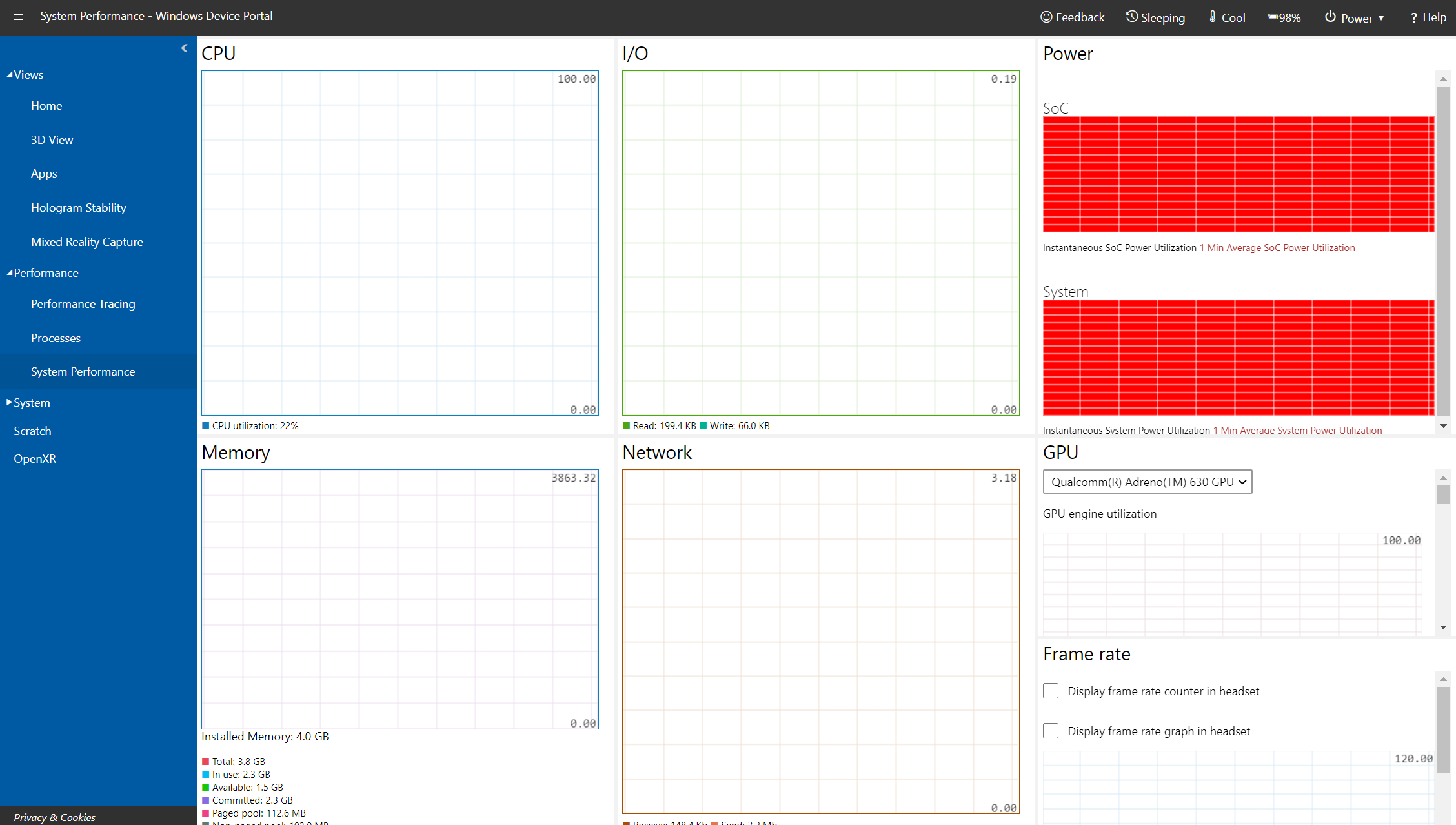The image size is (1456, 825).
Task: Expand the Performance section in sidebar
Action: (x=44, y=273)
